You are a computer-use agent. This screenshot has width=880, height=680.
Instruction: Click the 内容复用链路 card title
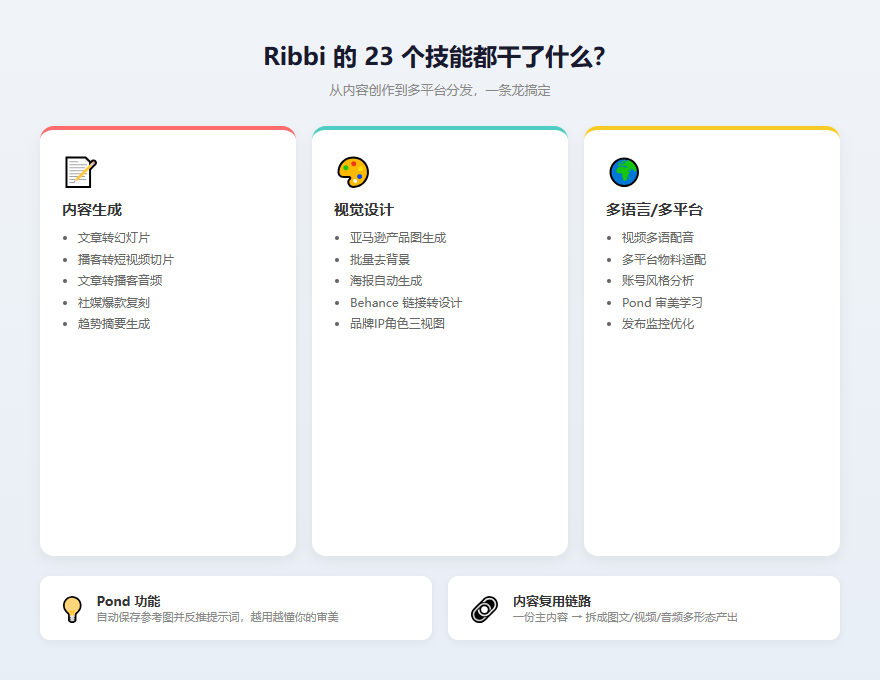tap(552, 601)
